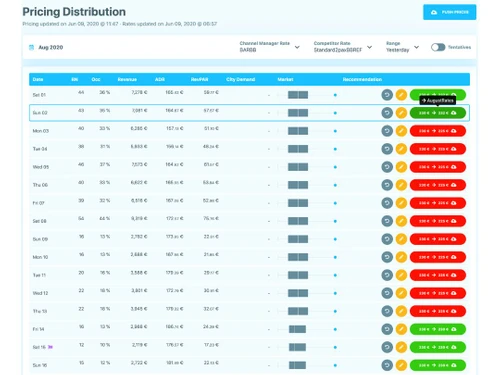
Task: Reset price for Wed 05 row
Action: (x=387, y=167)
